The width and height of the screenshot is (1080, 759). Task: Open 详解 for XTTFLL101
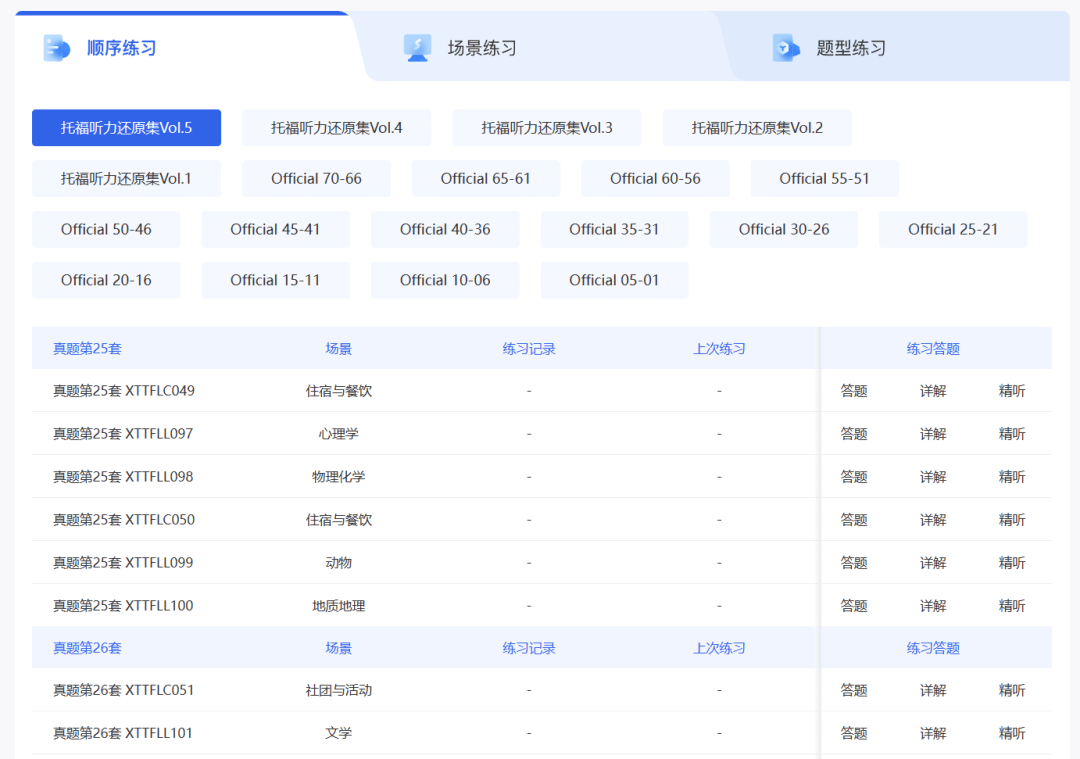click(933, 734)
